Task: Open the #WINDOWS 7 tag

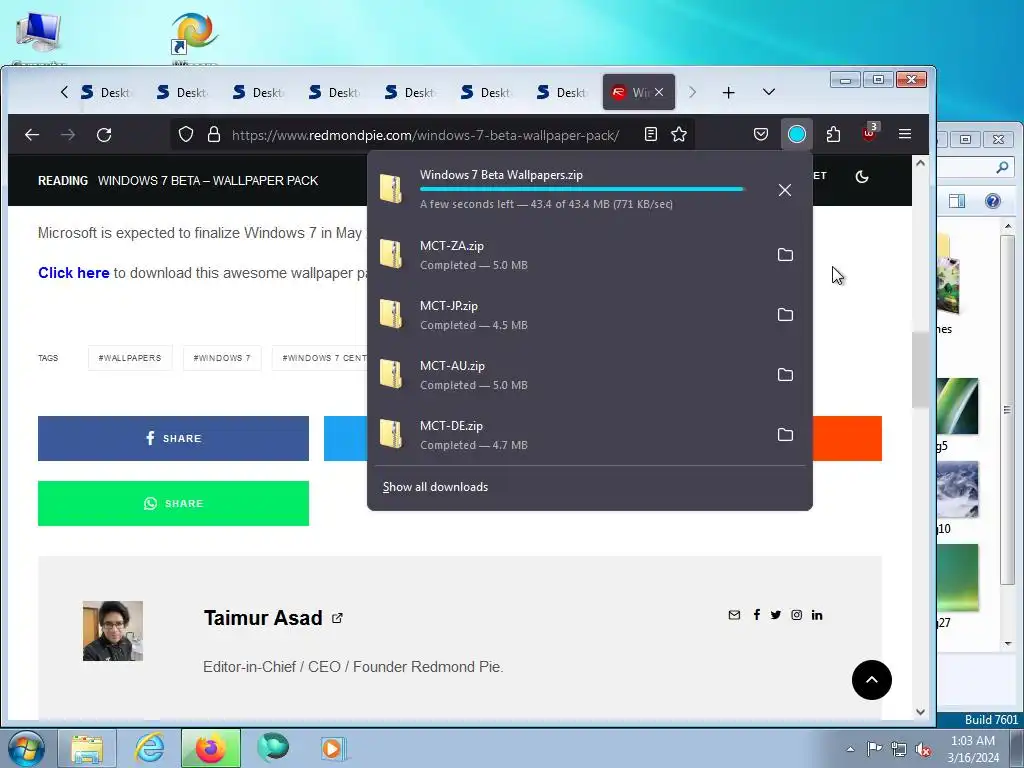Action: click(x=222, y=358)
